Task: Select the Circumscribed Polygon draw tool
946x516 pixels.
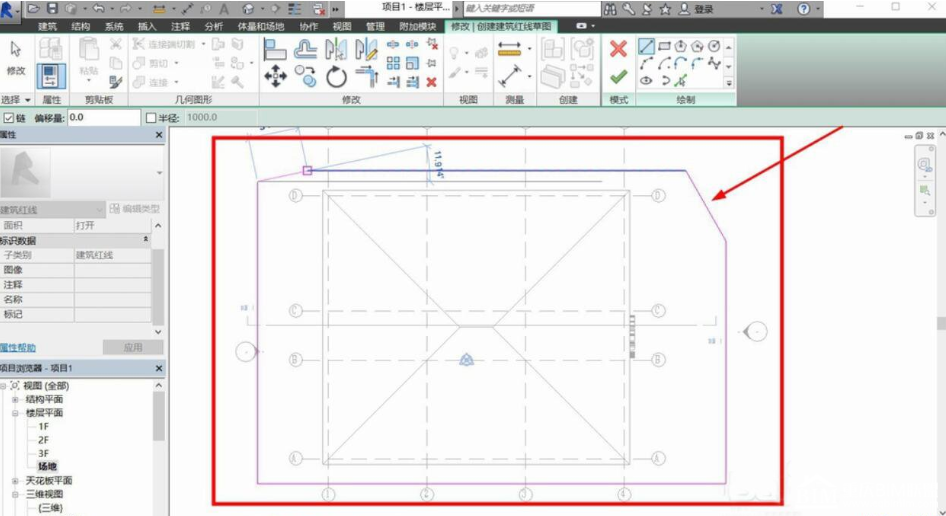Action: click(x=697, y=46)
